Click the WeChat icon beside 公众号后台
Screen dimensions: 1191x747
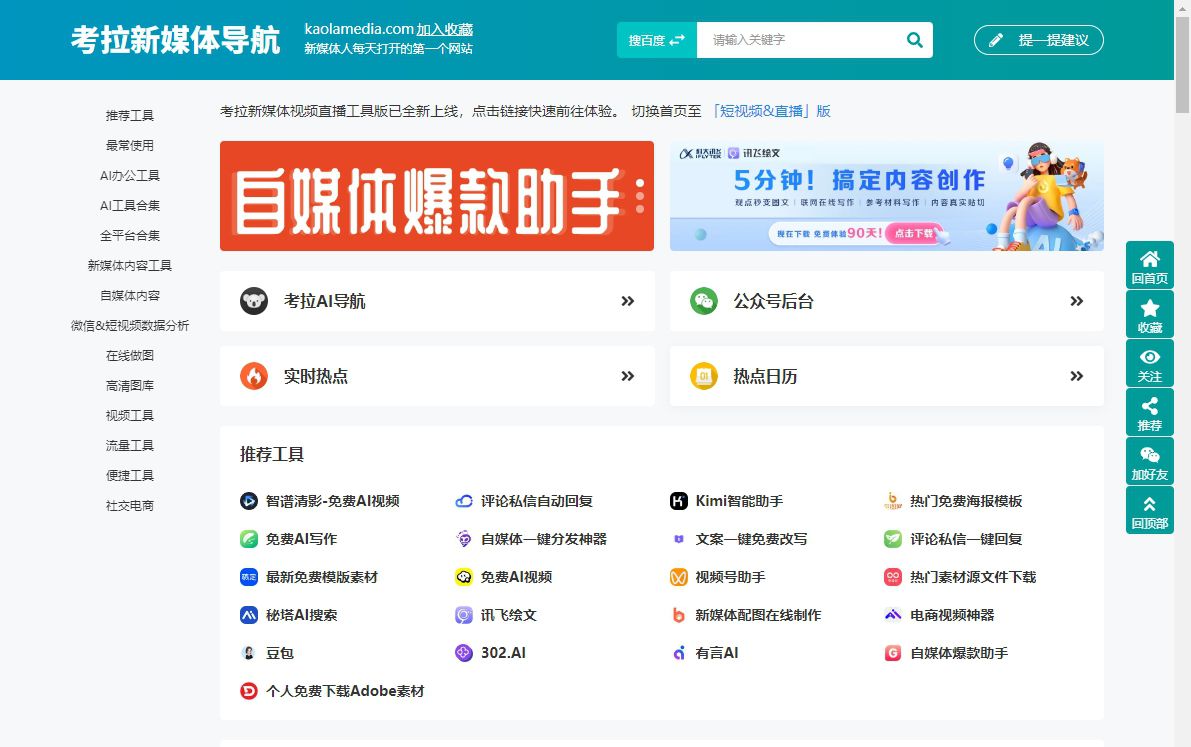(x=703, y=301)
